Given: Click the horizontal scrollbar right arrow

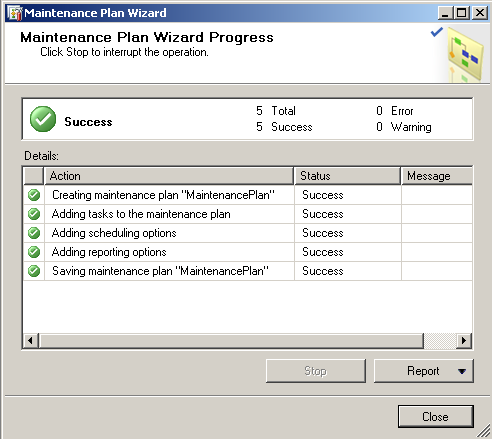Looking at the screenshot, I should 464,341.
